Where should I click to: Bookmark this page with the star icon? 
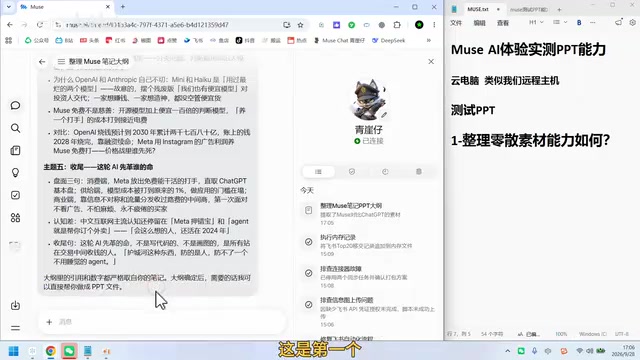pyautogui.click(x=300, y=25)
